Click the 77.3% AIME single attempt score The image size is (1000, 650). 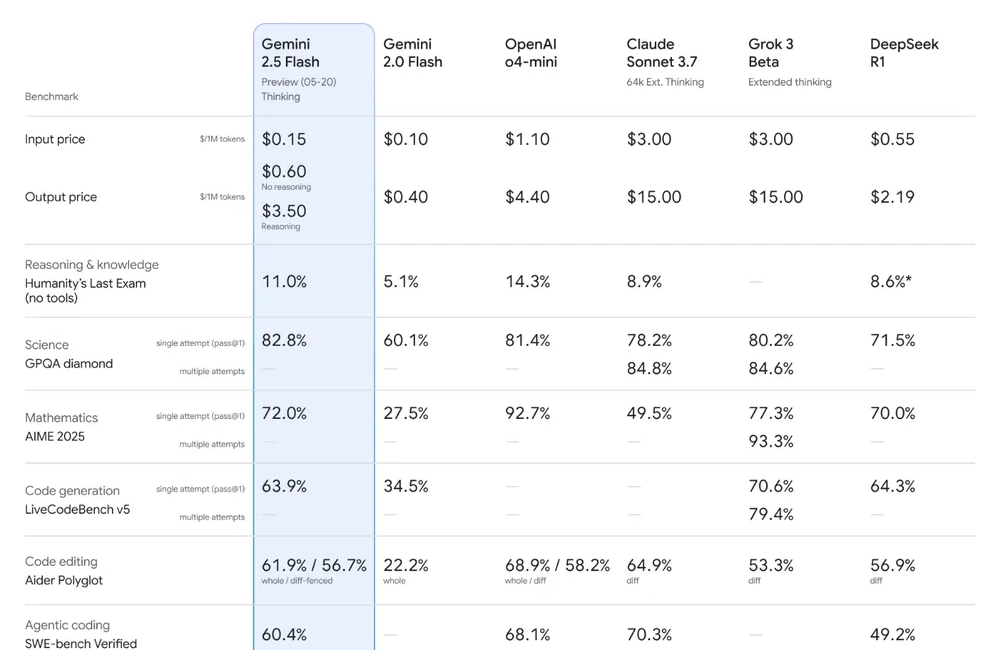point(771,413)
